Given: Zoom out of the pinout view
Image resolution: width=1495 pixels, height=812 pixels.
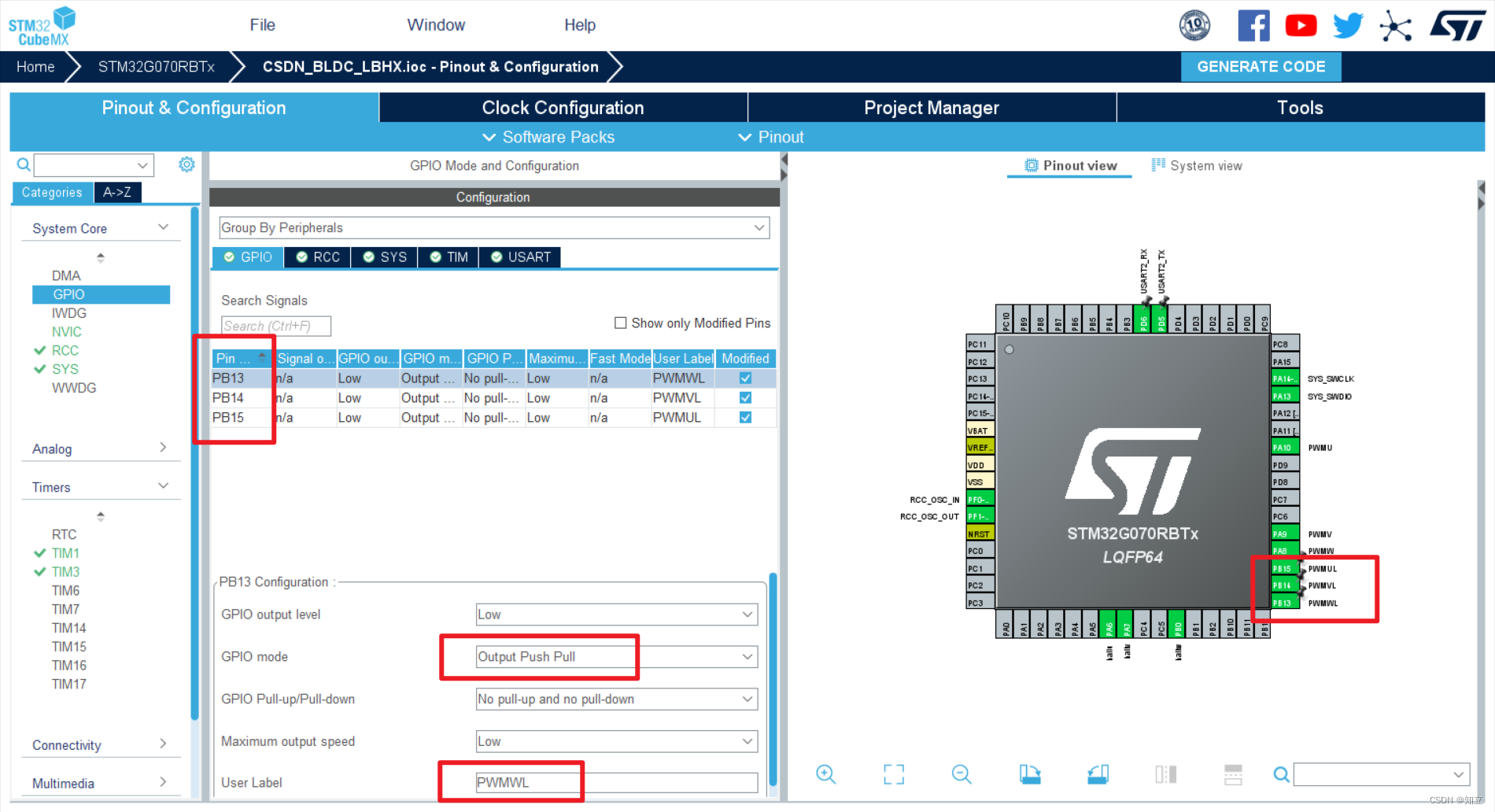Looking at the screenshot, I should coord(962,774).
